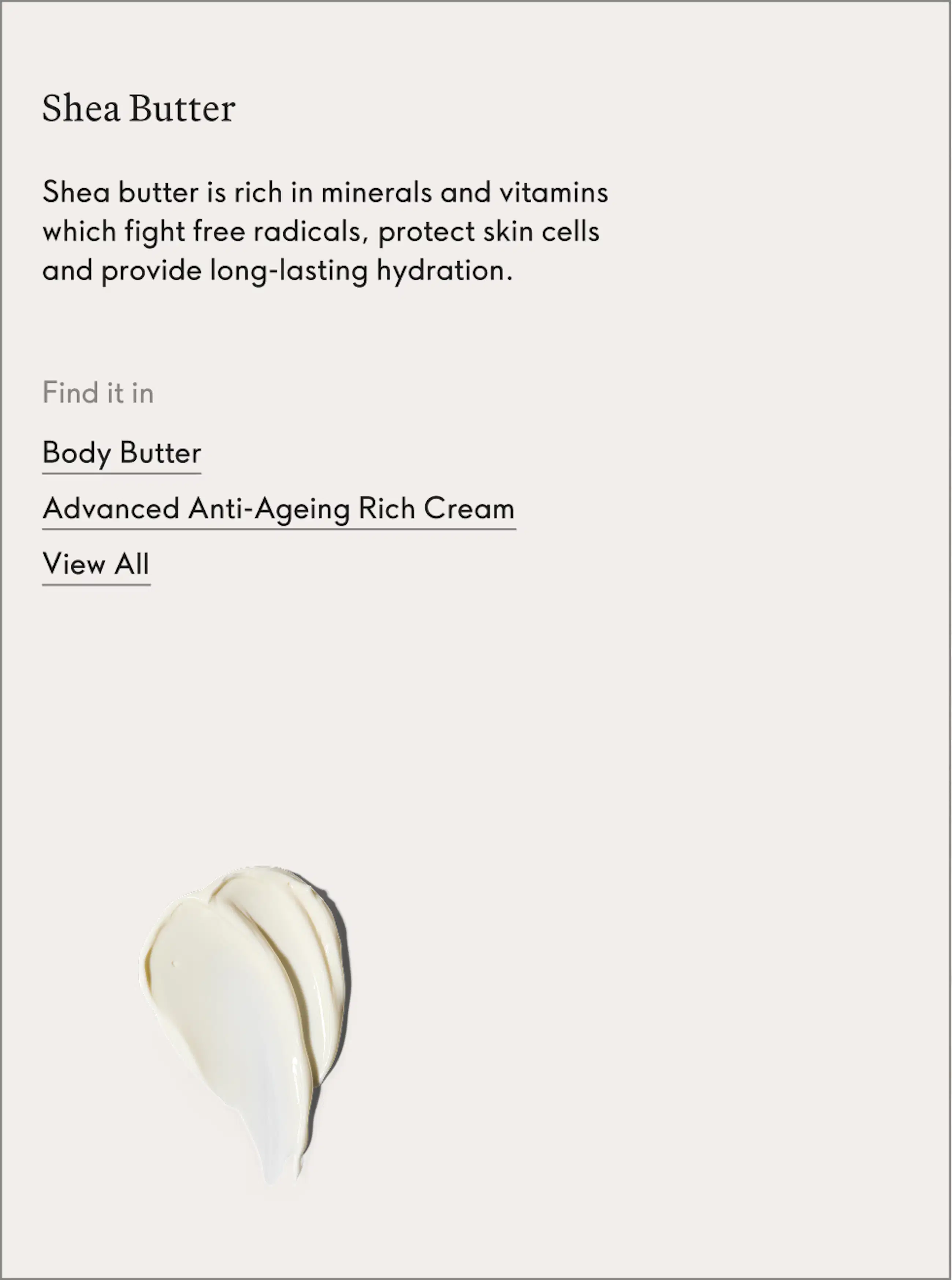Click the Shea Butter heading
This screenshot has height=1280, width=952.
click(139, 108)
